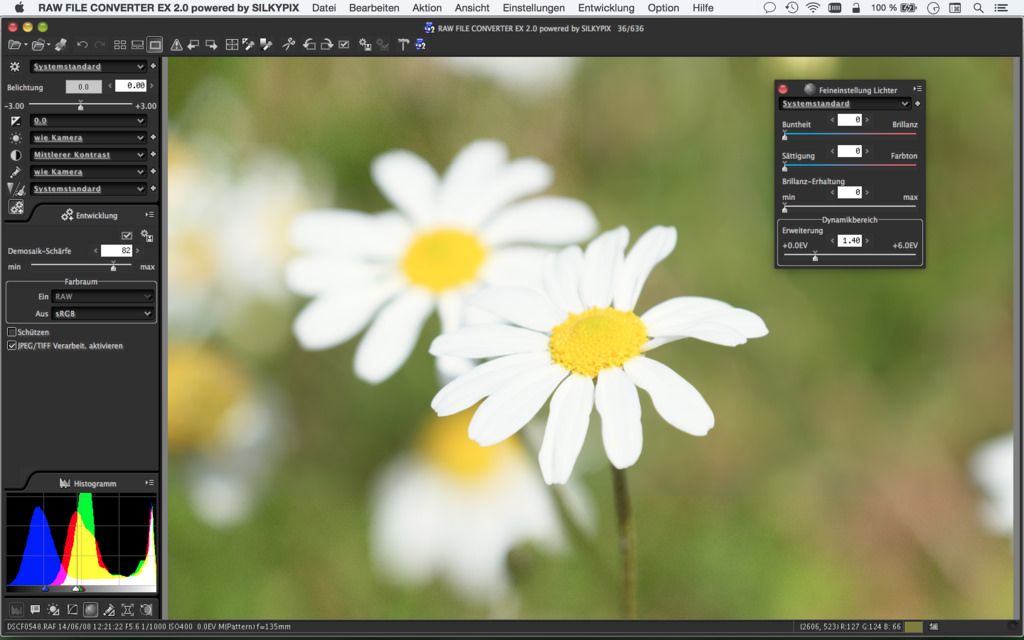Screen dimensions: 1024x640
Task: Click the checkmark mark-image toolbar icon
Action: 344,45
